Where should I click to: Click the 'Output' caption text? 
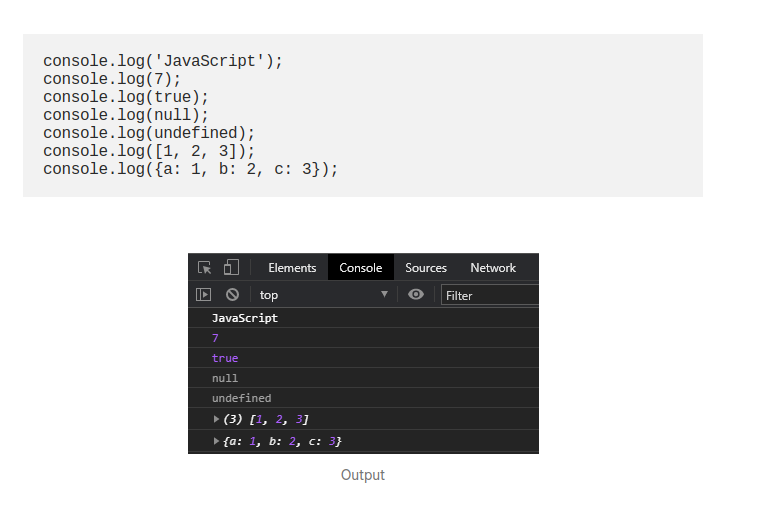click(x=363, y=475)
